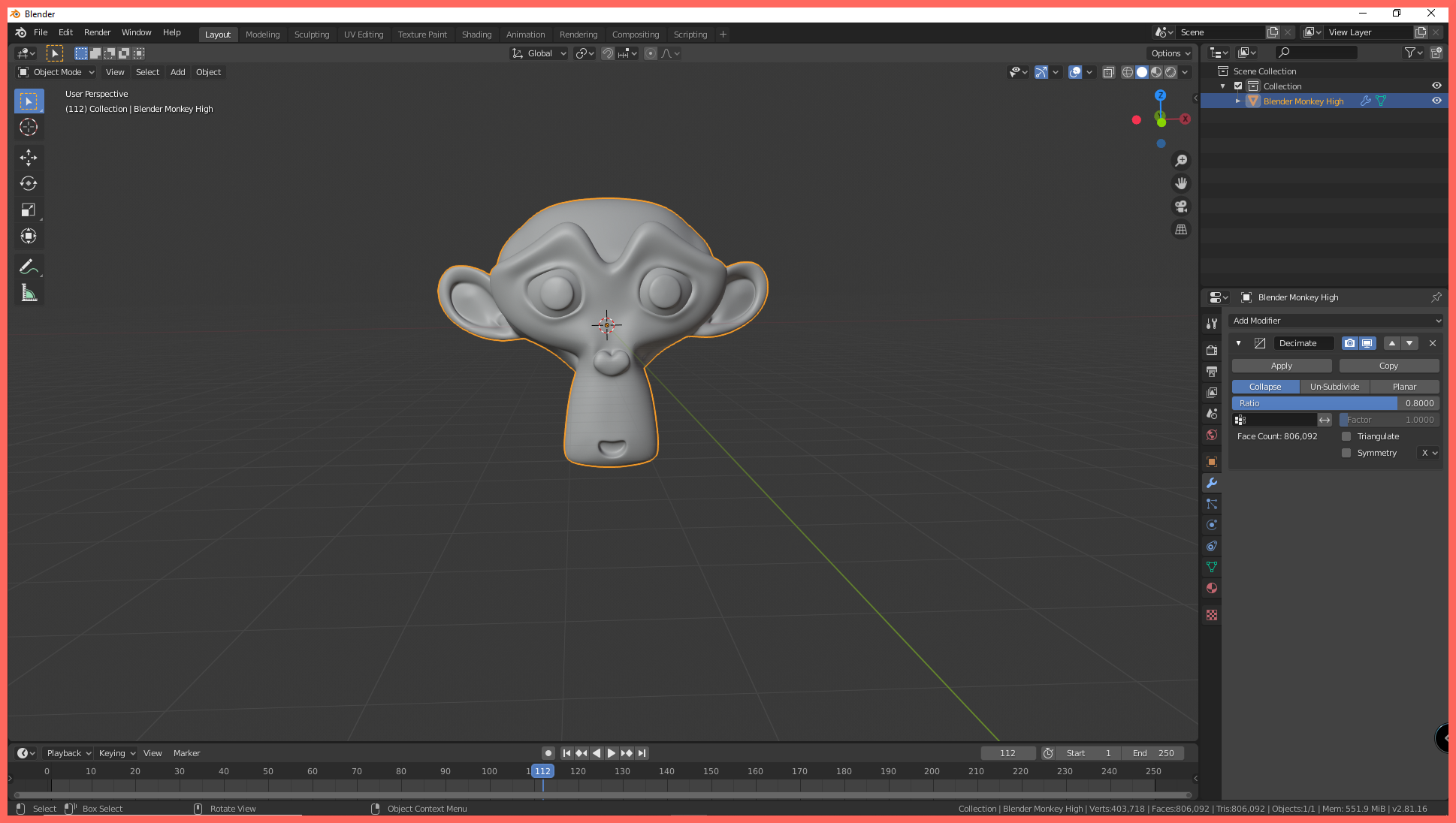This screenshot has width=1456, height=823.
Task: Enable the Symmetry checkbox
Action: (x=1346, y=453)
